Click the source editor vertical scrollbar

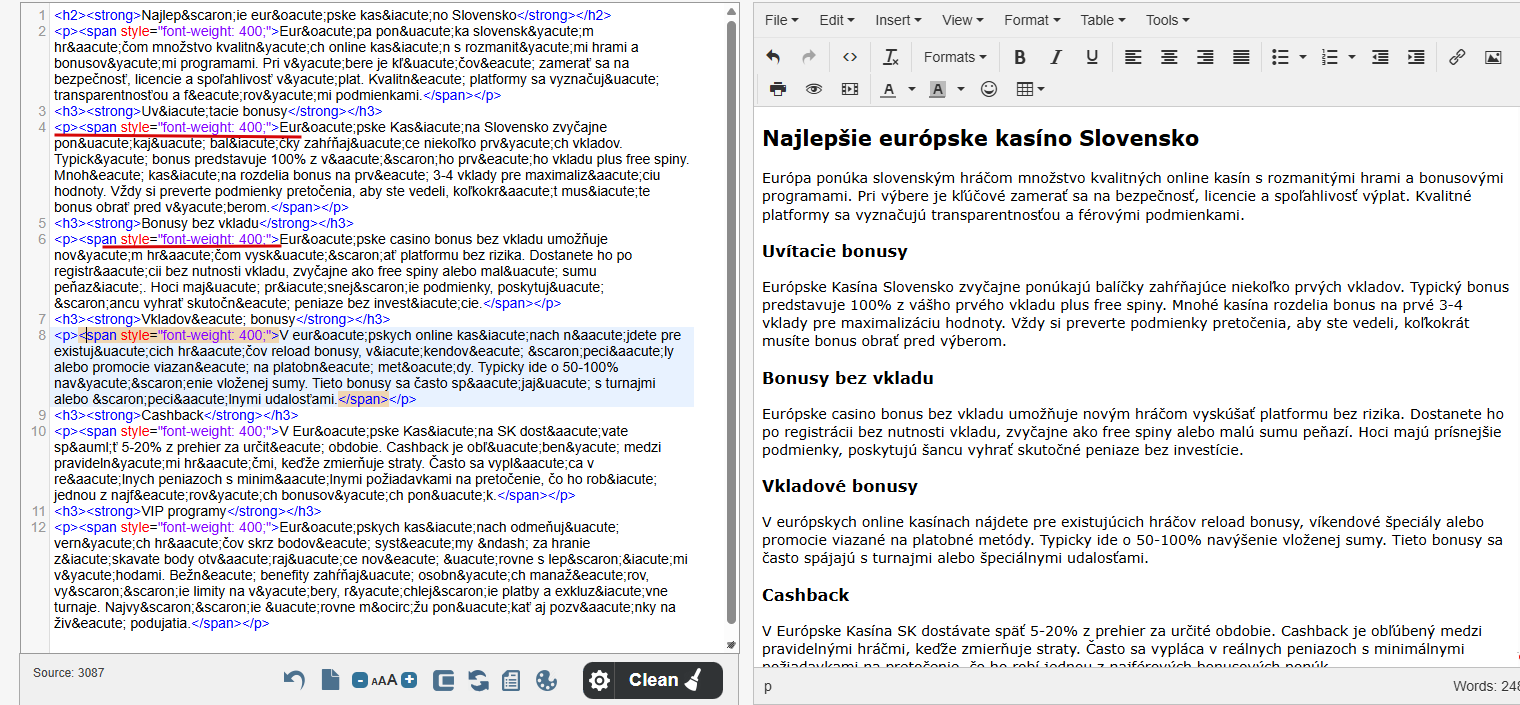pos(731,320)
